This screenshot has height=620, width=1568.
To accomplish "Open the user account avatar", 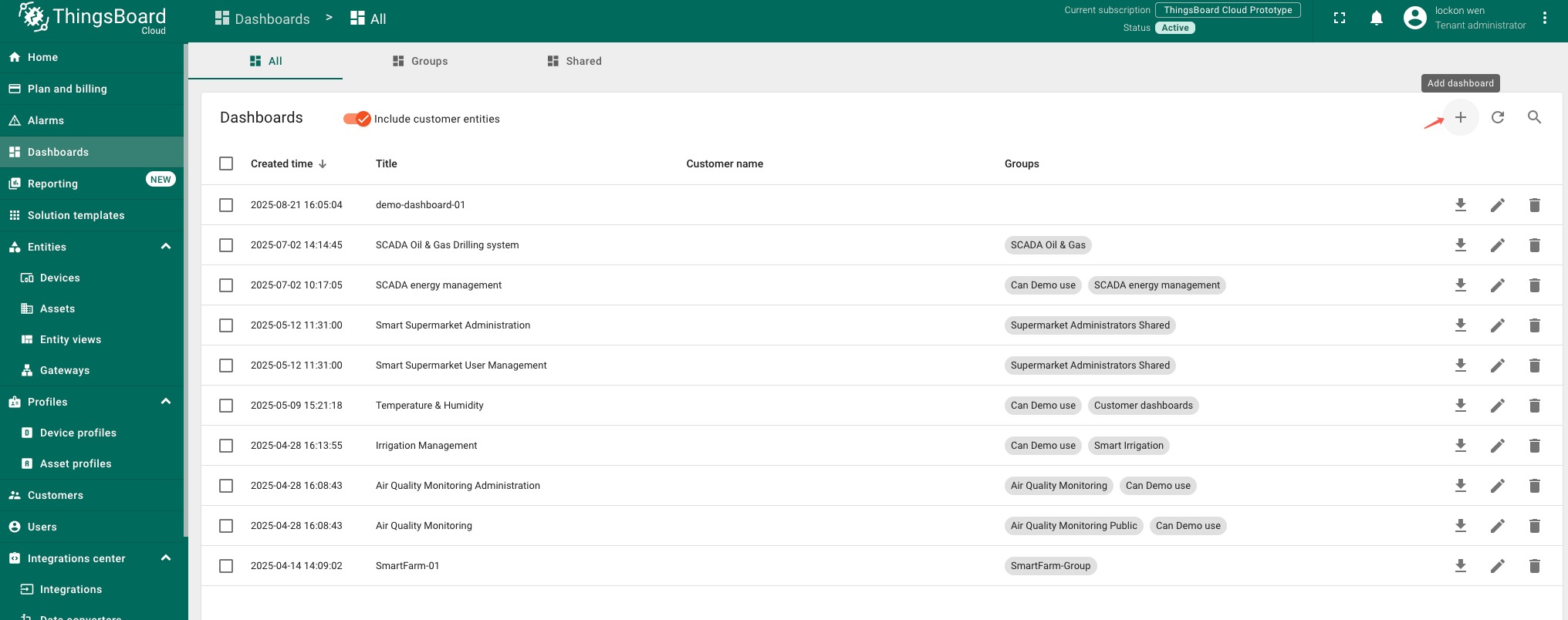I will coord(1414,18).
